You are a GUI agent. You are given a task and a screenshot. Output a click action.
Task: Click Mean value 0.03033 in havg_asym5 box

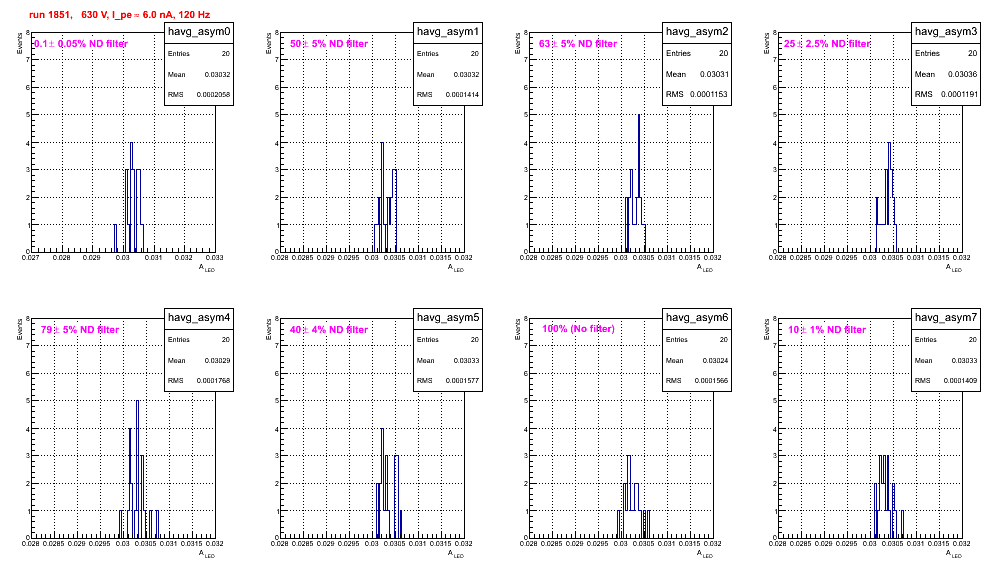[x=466, y=360]
